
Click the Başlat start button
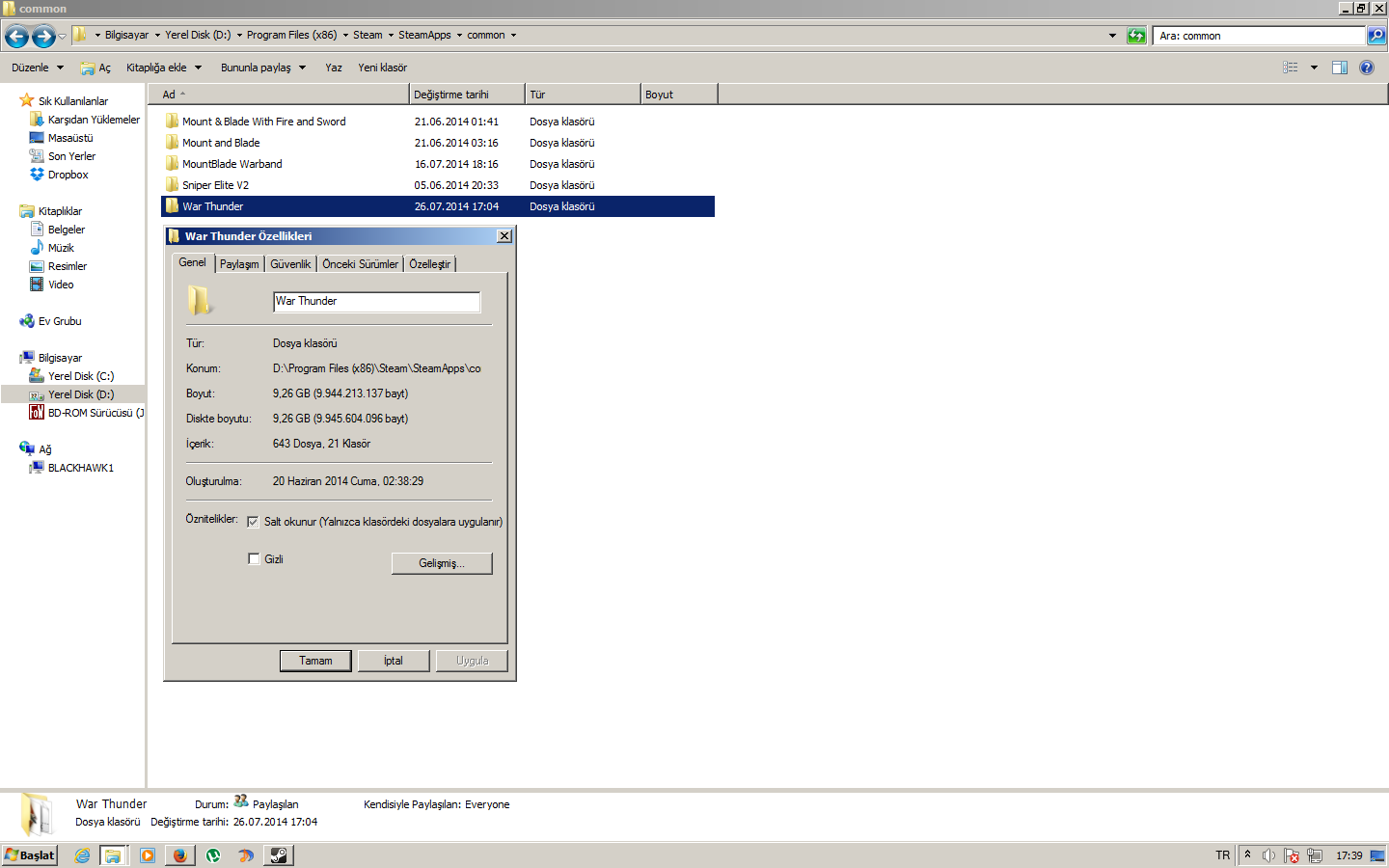coord(30,855)
